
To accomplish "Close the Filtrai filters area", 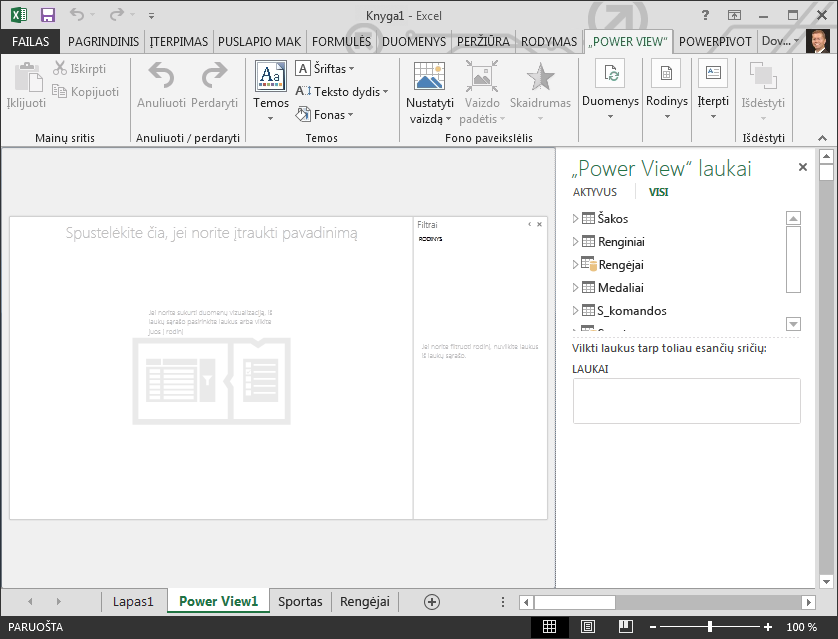I will click(539, 224).
